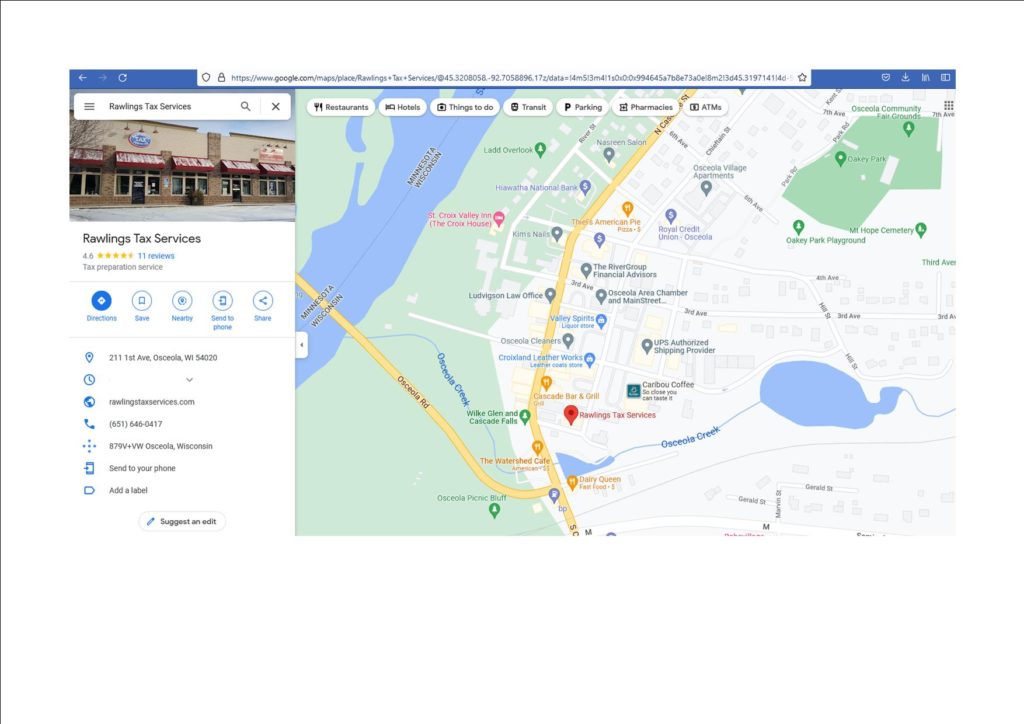Select the Valley Spirits map marker

(x=601, y=321)
